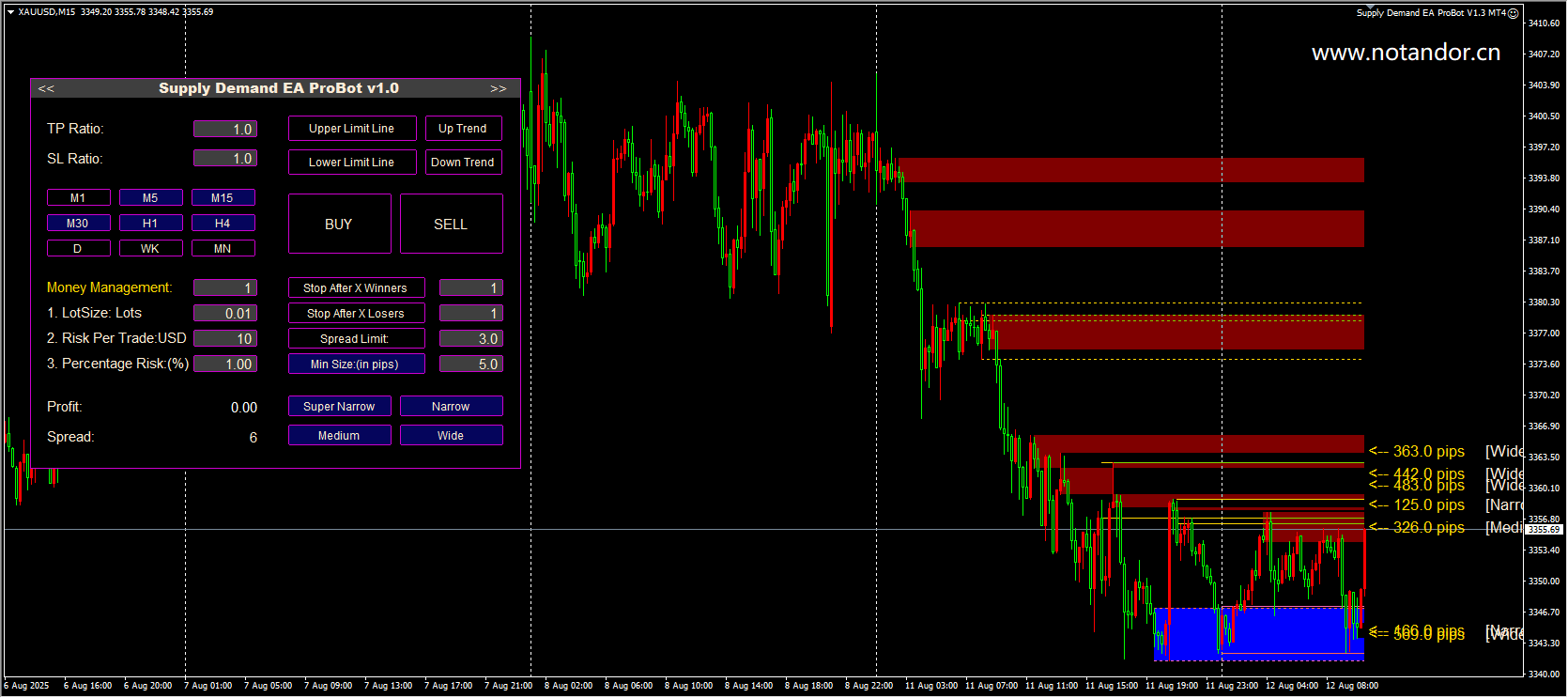Open the XAUUSD,M15 chart dropdown triangle
Image resolution: width=1568 pixels, height=698 pixels.
pos(10,12)
